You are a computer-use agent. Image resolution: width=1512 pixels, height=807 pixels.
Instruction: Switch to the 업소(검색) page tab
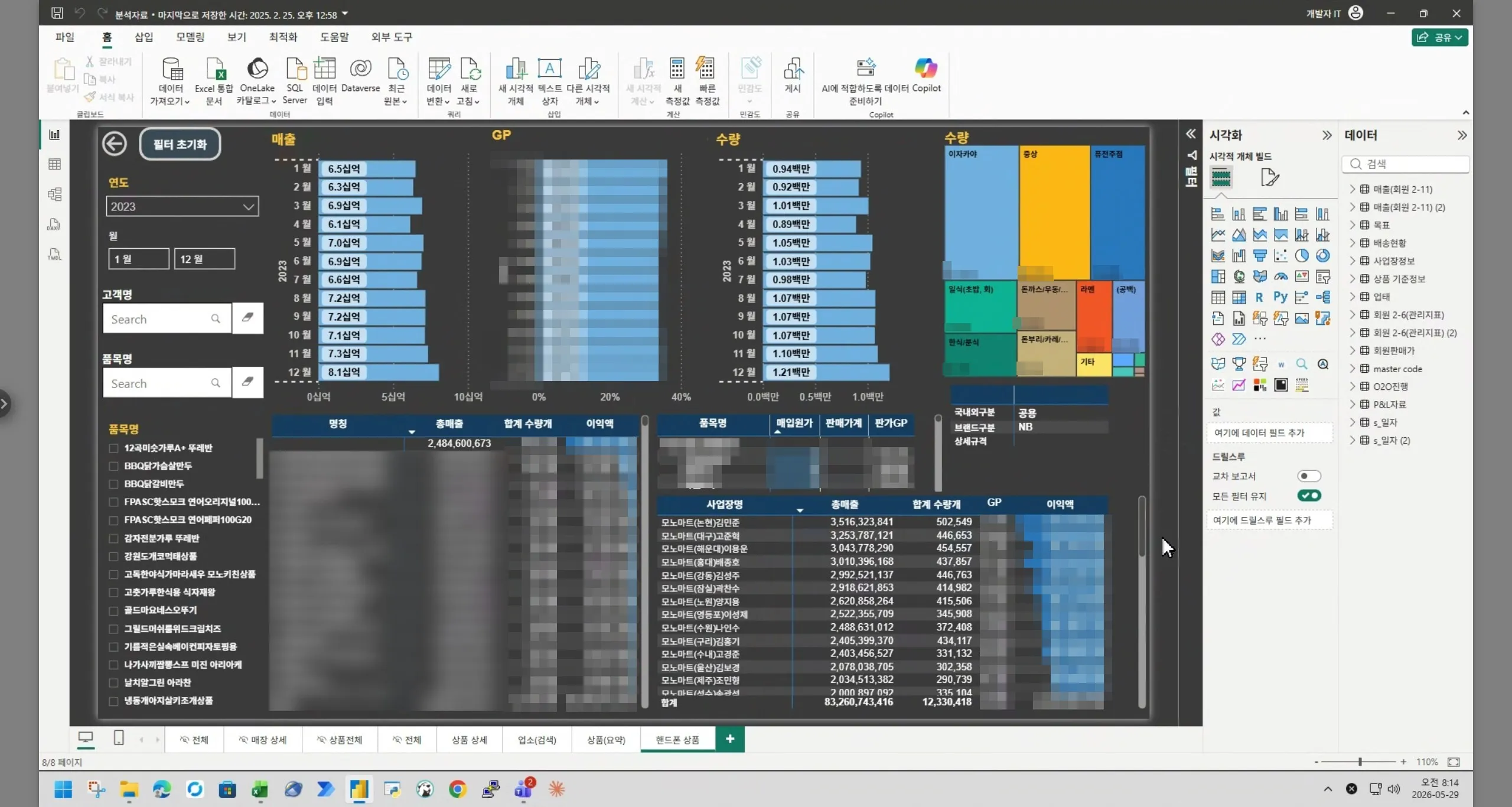537,740
